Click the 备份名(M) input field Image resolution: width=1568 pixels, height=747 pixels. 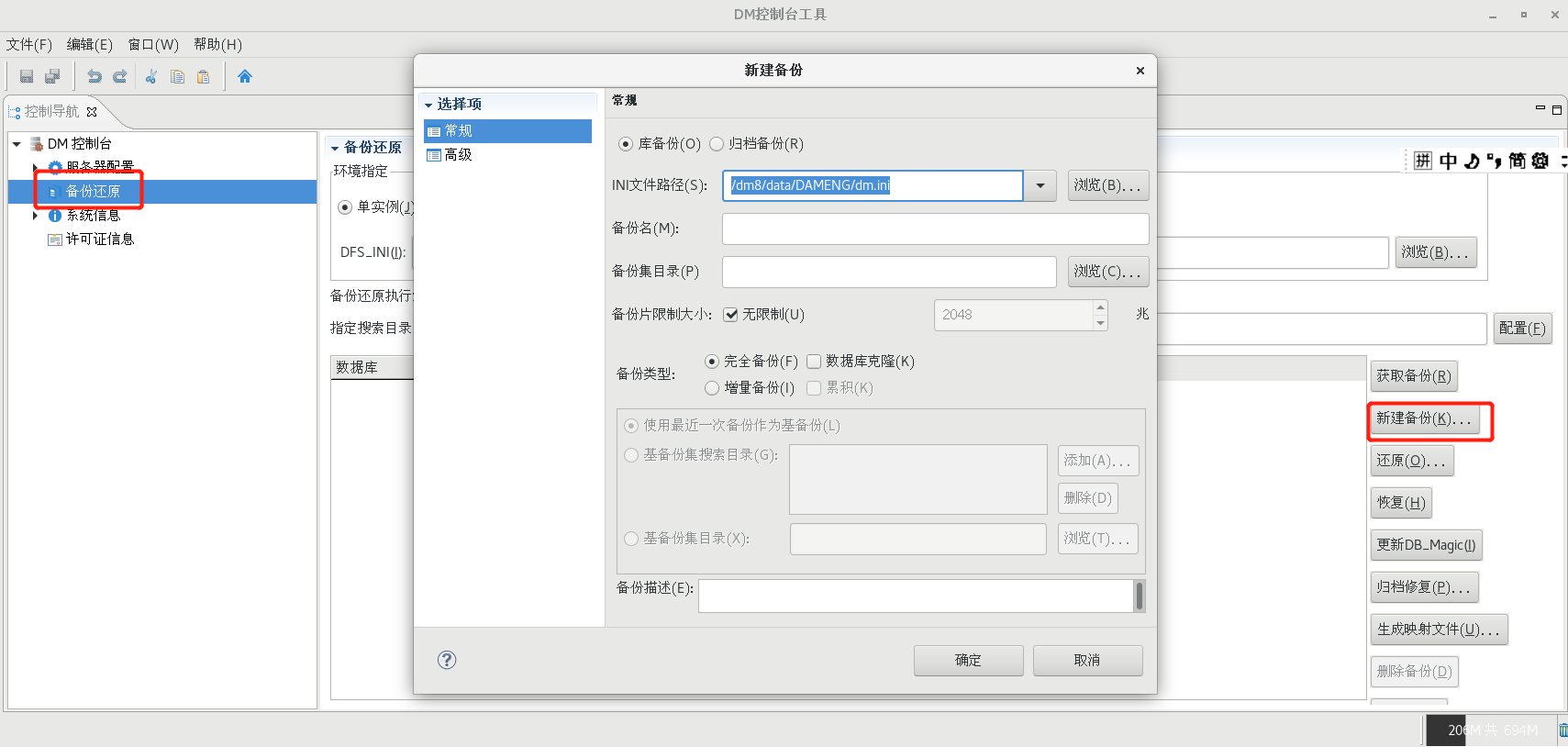click(x=936, y=229)
